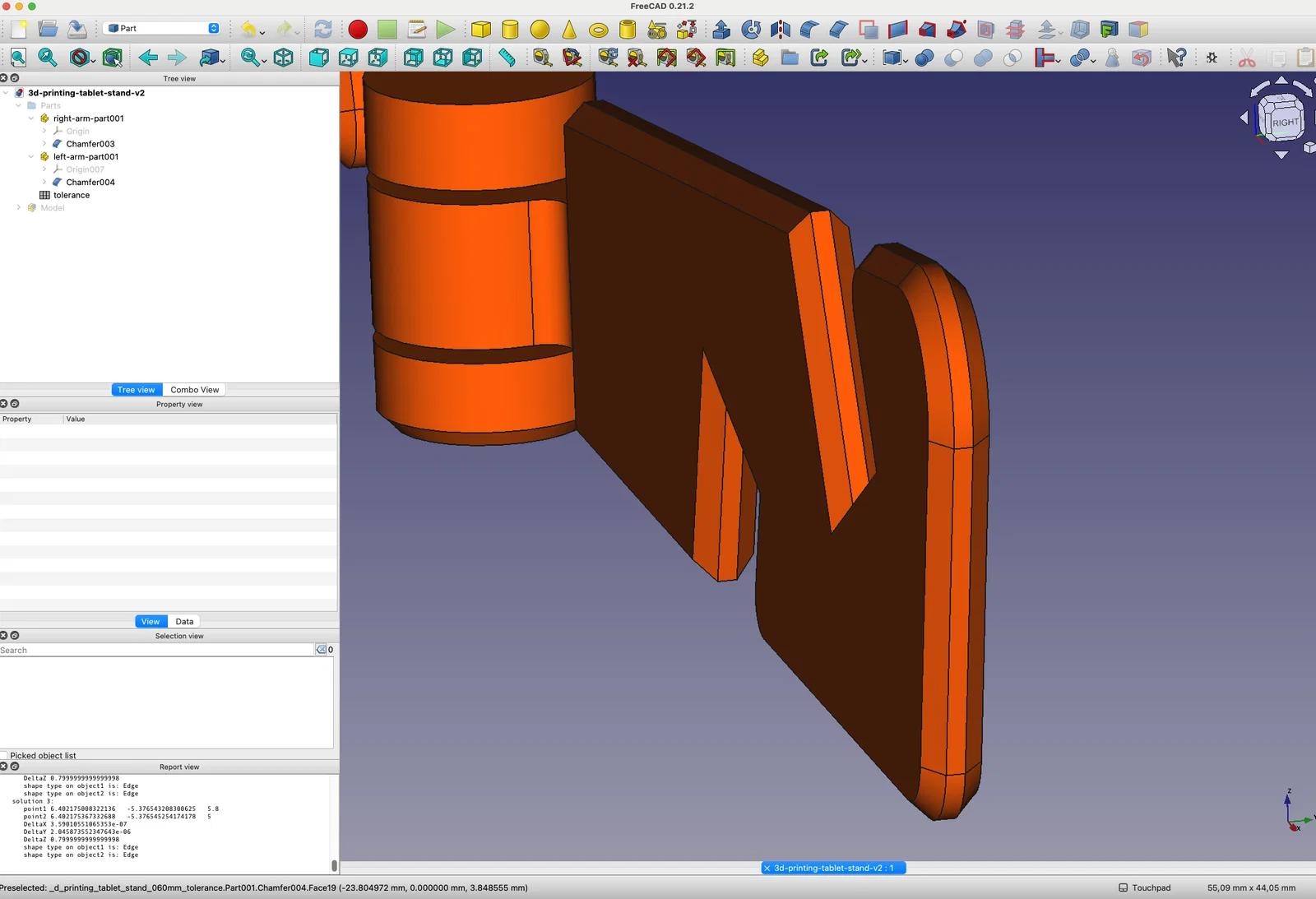Enable the Picked object list checkbox
This screenshot has width=1316, height=899.
(4, 755)
